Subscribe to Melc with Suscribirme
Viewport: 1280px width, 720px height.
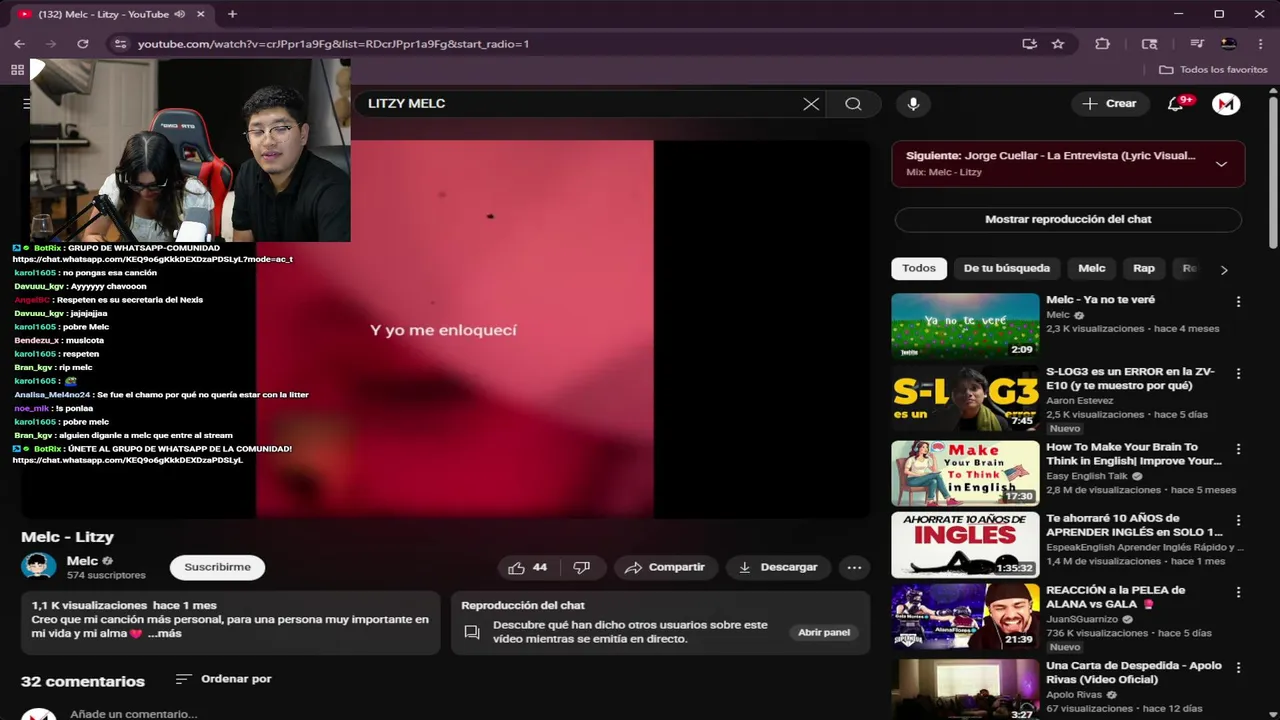point(217,567)
